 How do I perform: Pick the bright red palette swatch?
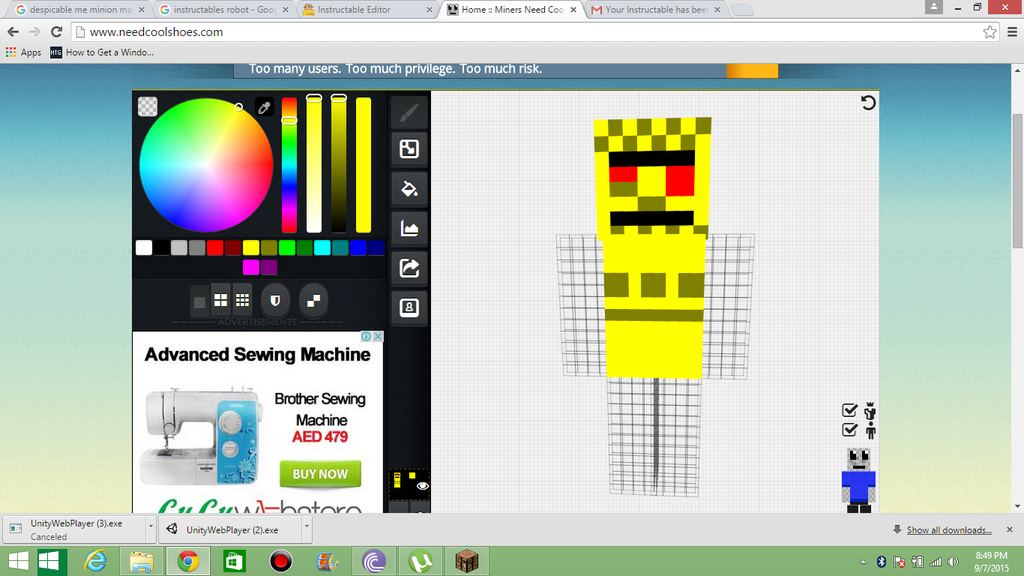(x=215, y=248)
